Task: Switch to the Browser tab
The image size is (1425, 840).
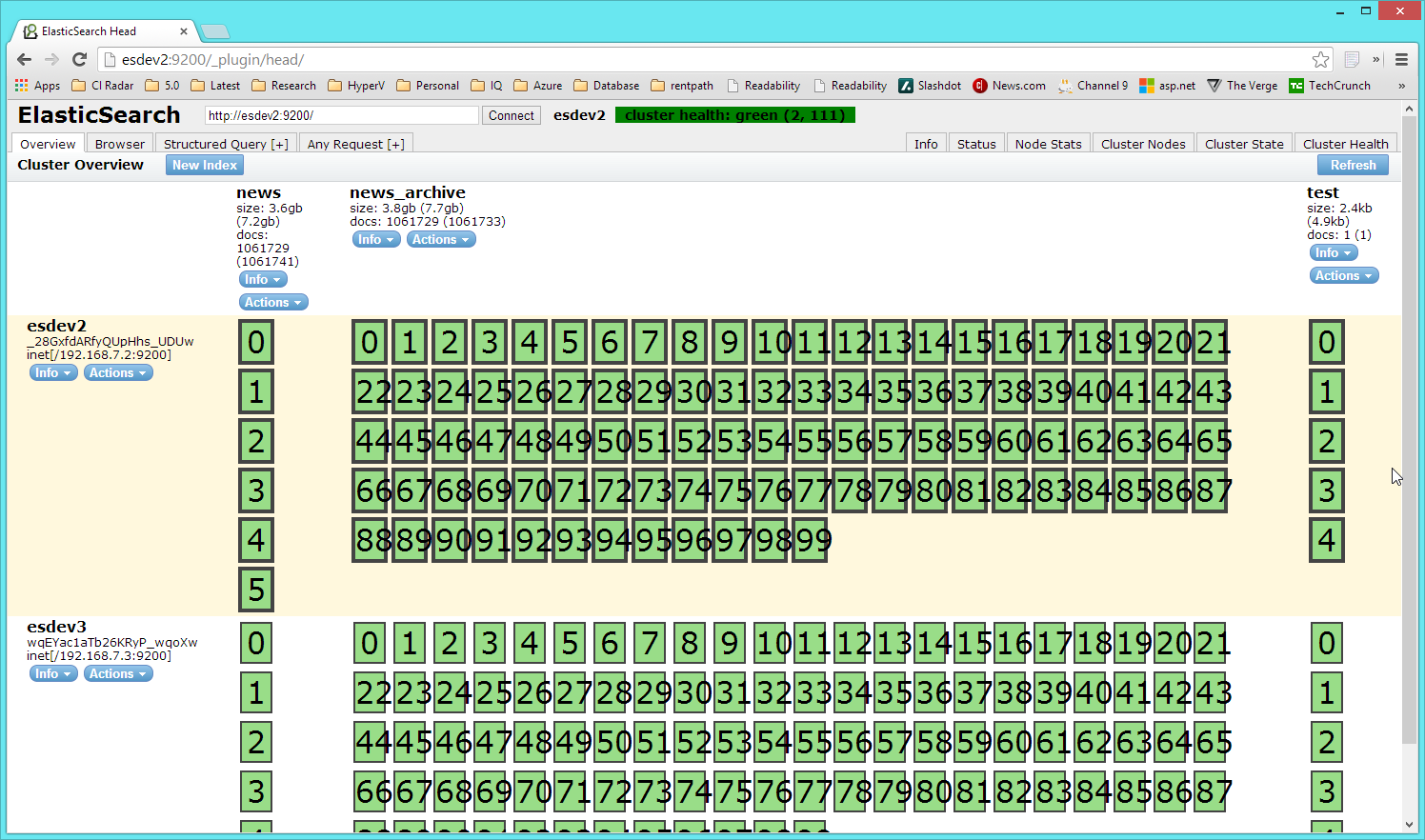Action: coord(120,144)
